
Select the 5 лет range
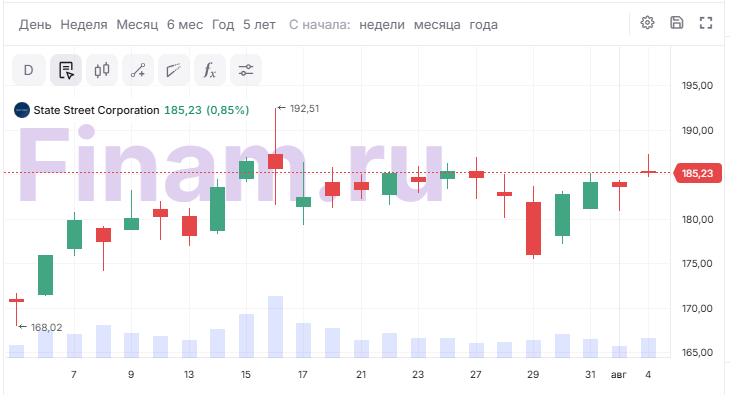point(259,25)
